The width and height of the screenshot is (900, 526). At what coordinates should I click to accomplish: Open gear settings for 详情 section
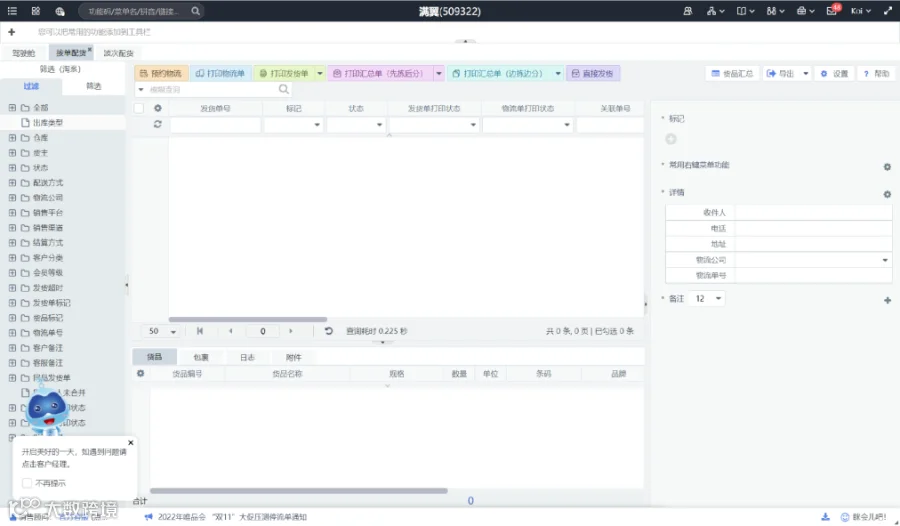887,194
